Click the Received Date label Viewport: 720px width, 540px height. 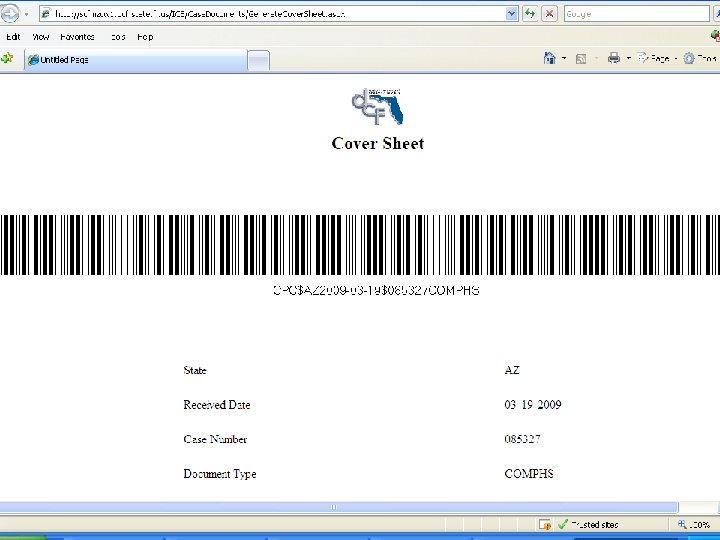pos(217,405)
